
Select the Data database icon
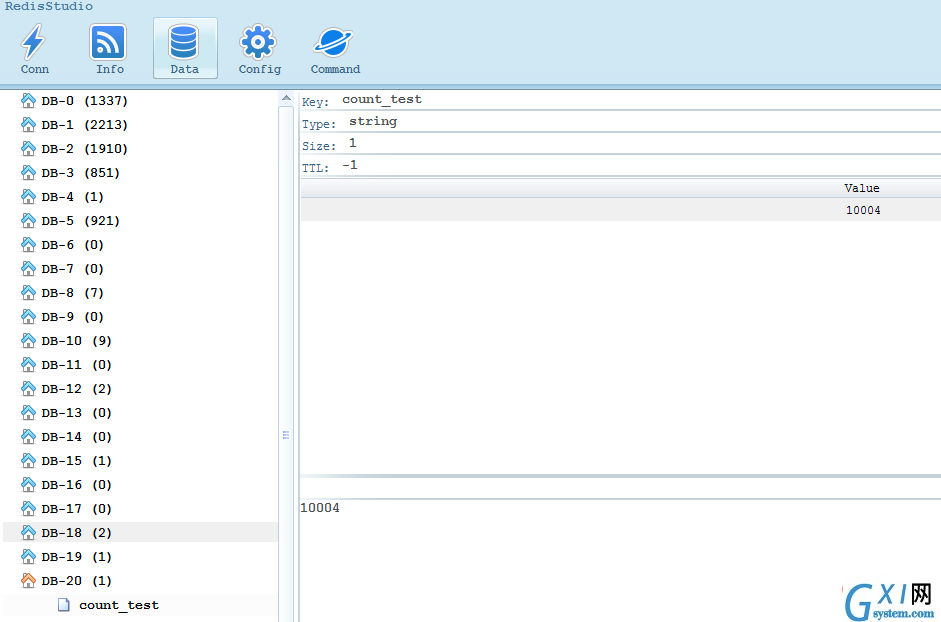pyautogui.click(x=184, y=42)
